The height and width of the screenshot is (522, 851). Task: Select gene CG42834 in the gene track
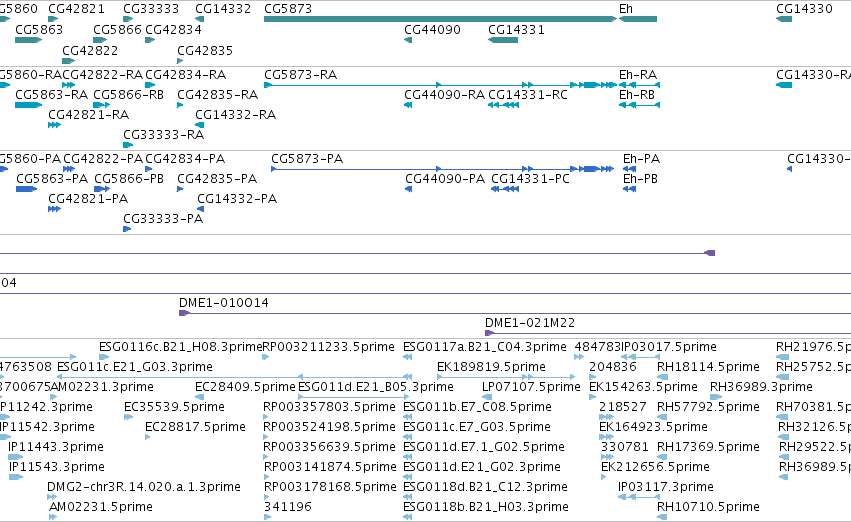(174, 30)
